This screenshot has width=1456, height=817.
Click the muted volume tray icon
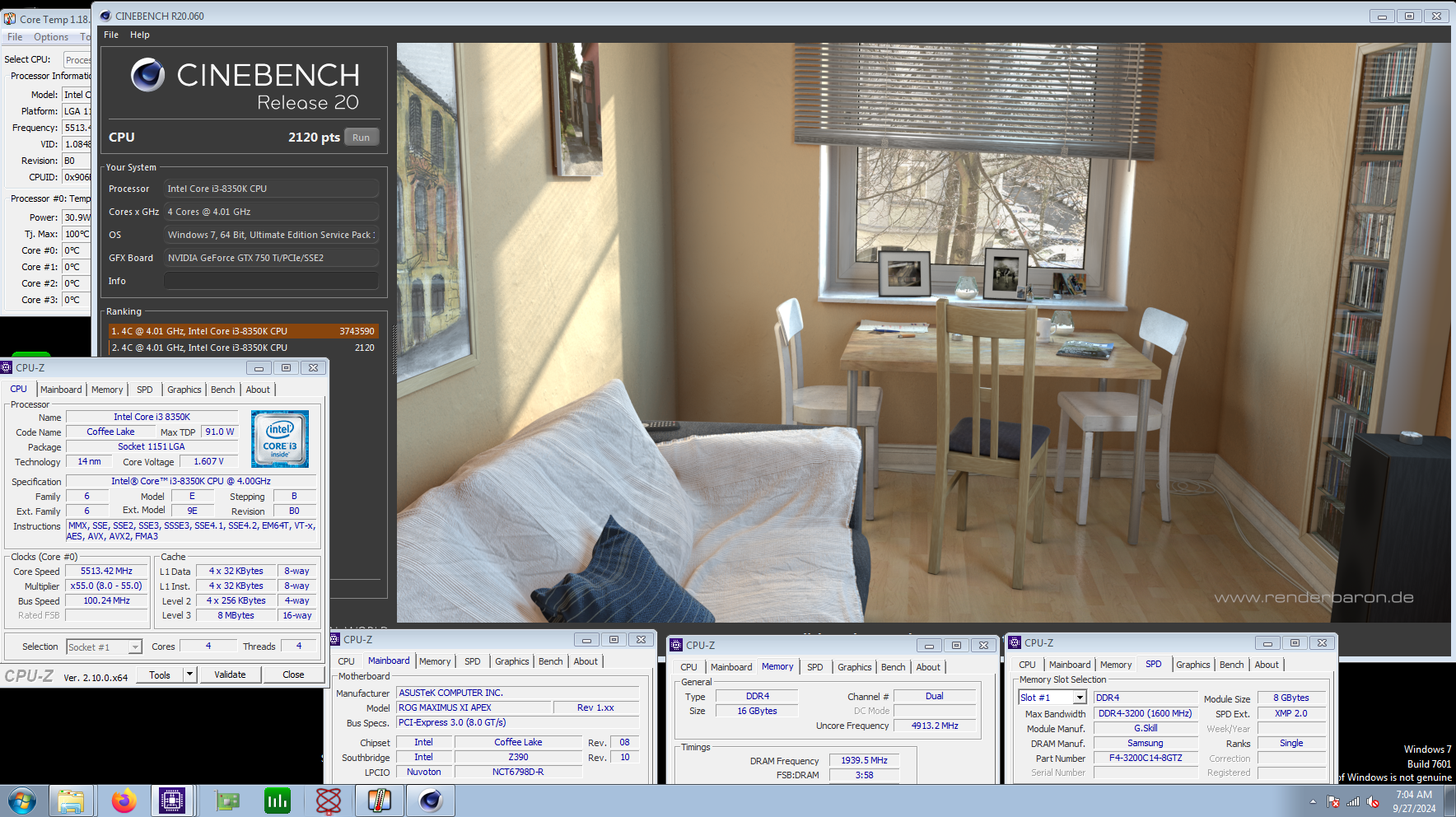point(1373,801)
